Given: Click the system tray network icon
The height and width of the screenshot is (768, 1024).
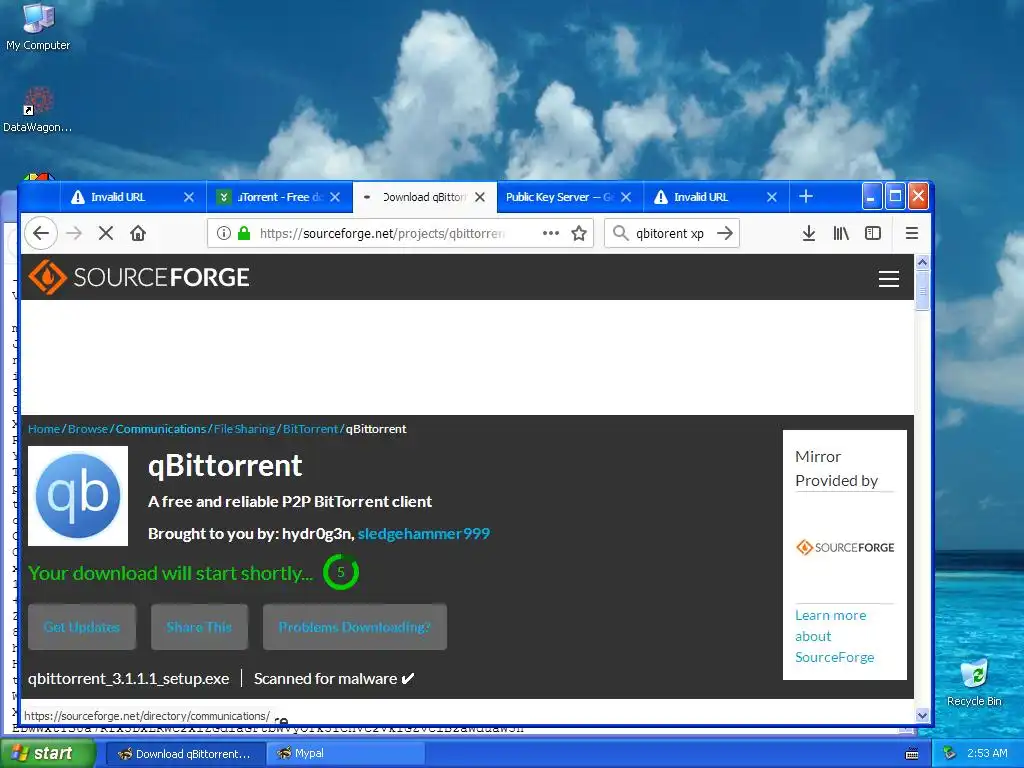Looking at the screenshot, I should click(950, 754).
